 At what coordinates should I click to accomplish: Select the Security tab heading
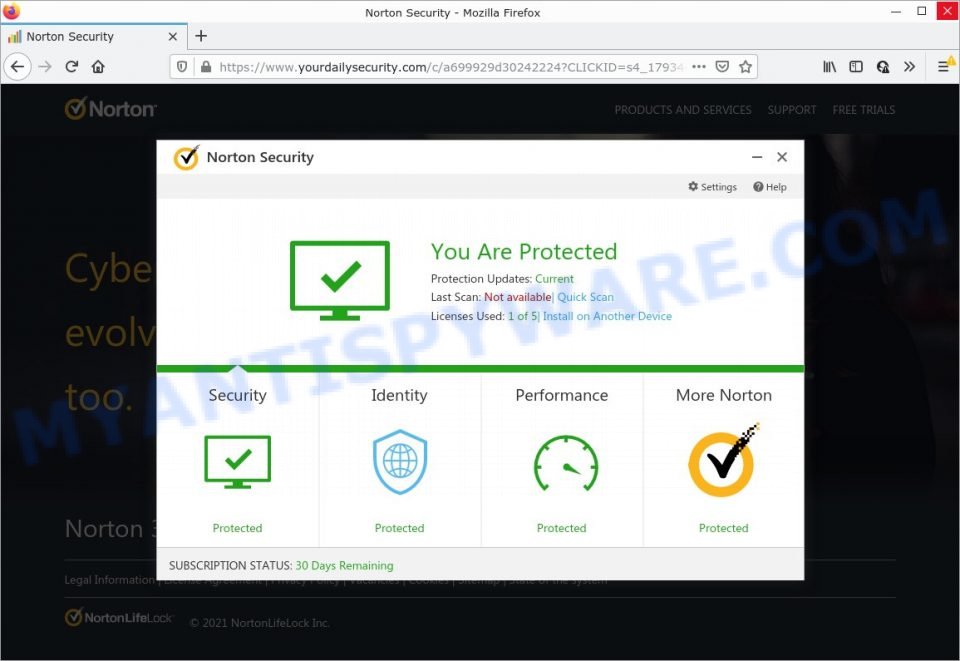click(x=238, y=395)
